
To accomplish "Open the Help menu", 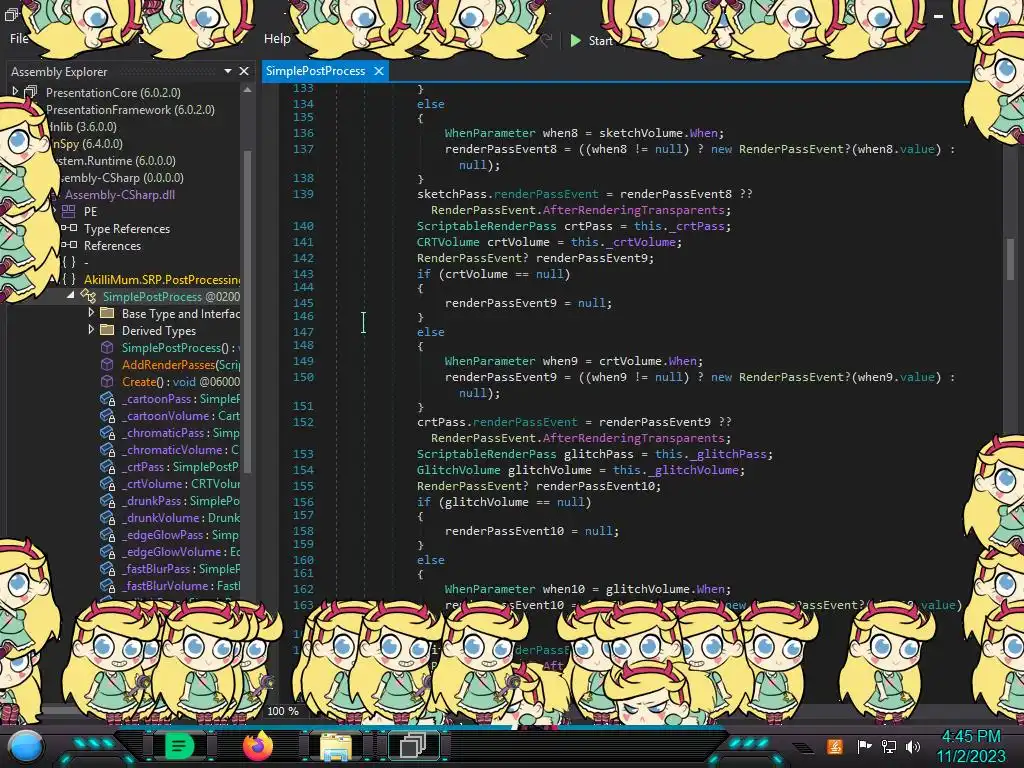I will pyautogui.click(x=277, y=39).
